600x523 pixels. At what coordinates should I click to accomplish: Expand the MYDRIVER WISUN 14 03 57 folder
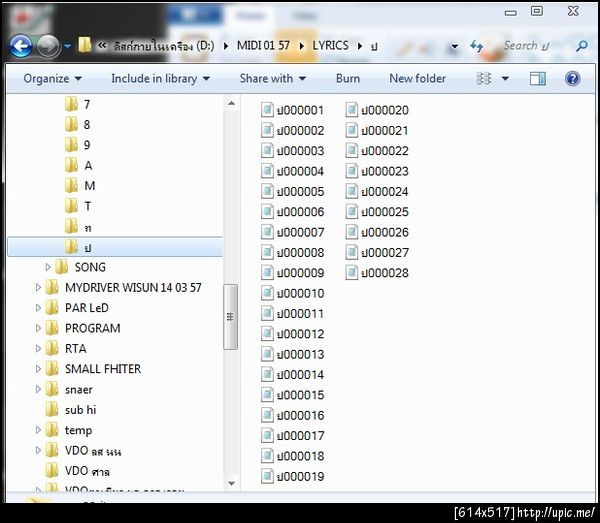[38, 287]
